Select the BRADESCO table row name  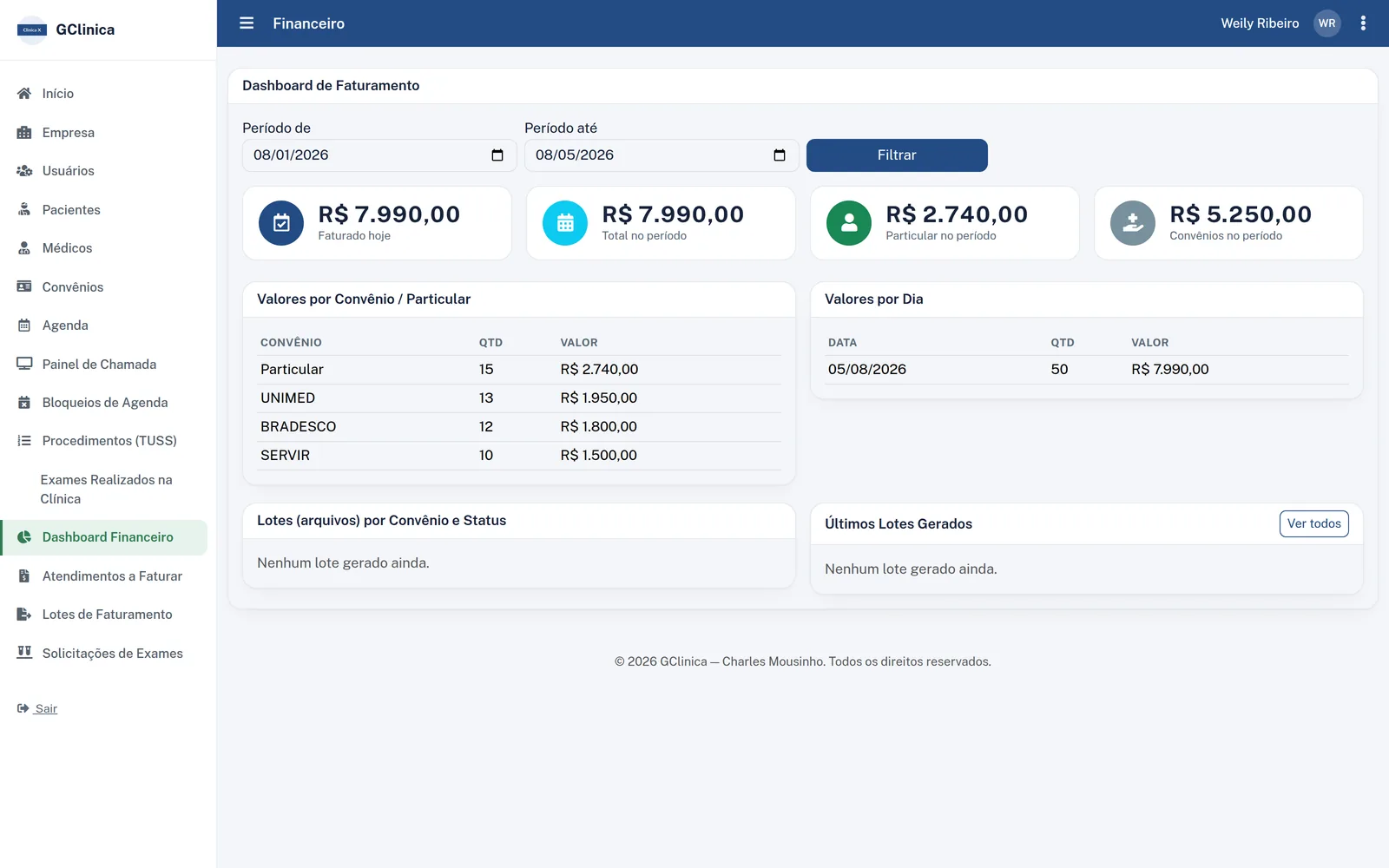(299, 427)
